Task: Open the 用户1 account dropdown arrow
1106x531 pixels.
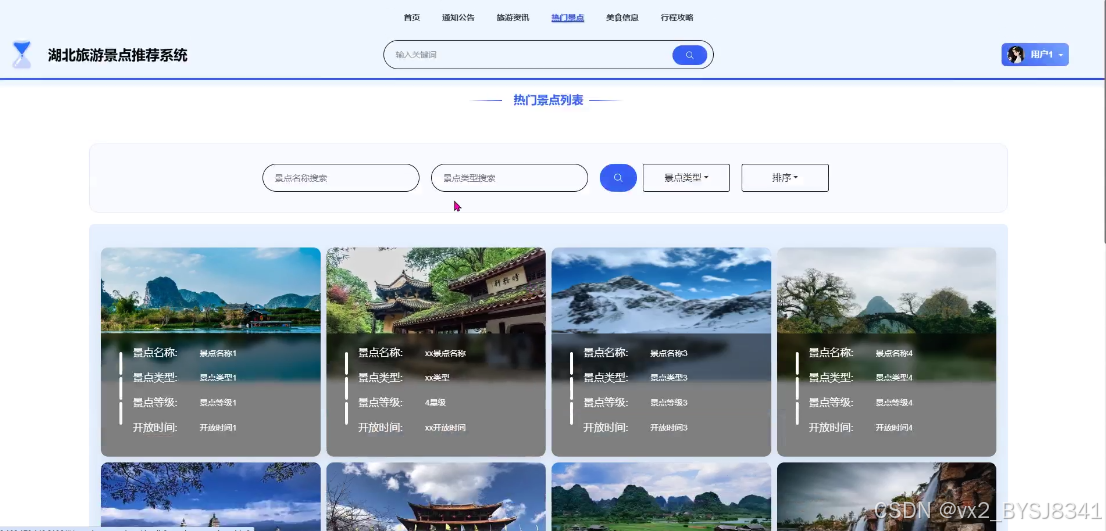Action: (x=1061, y=55)
